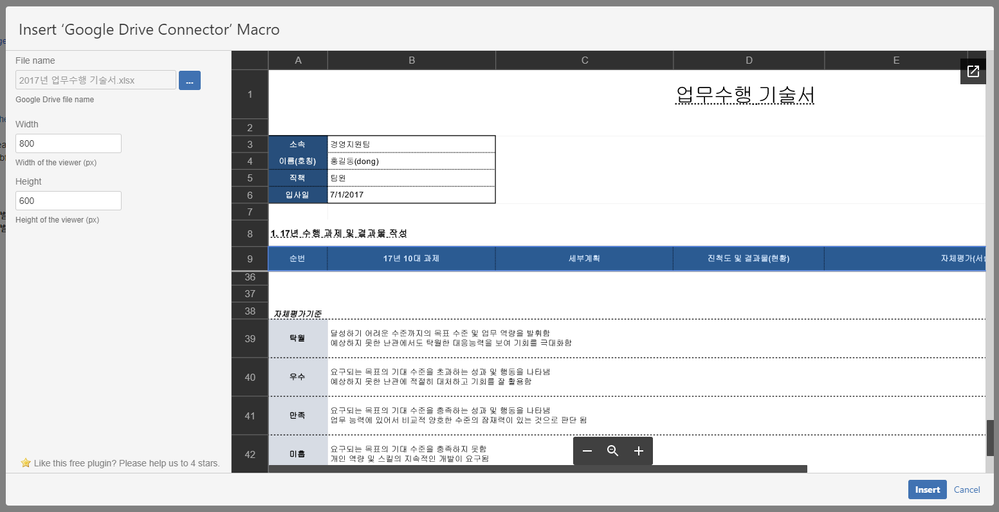
Task: Select column D header
Action: [x=749, y=60]
